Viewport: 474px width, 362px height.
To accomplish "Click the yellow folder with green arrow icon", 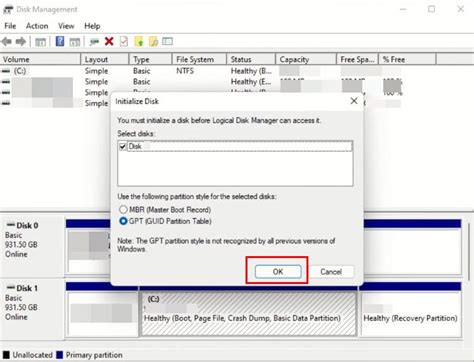I will (139, 41).
